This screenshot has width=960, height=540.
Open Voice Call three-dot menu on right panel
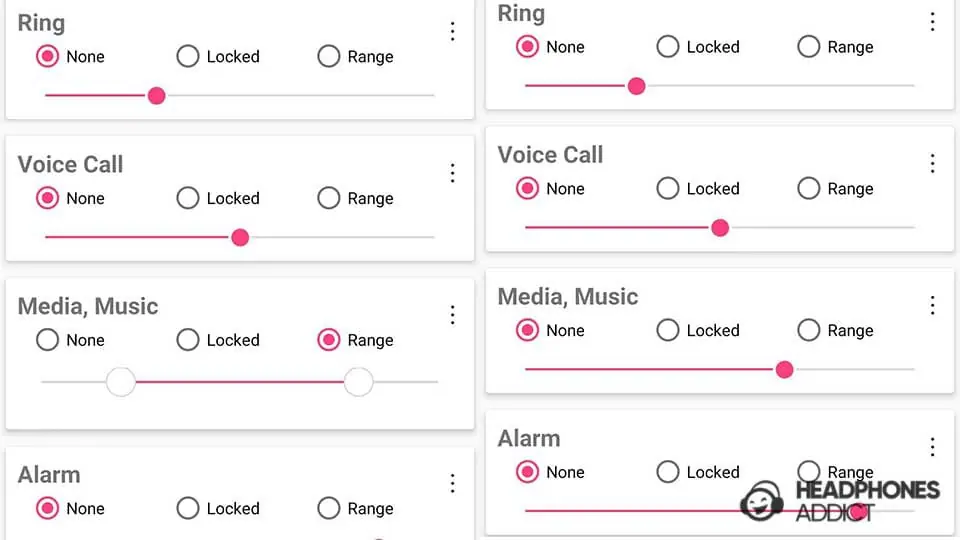[x=933, y=163]
